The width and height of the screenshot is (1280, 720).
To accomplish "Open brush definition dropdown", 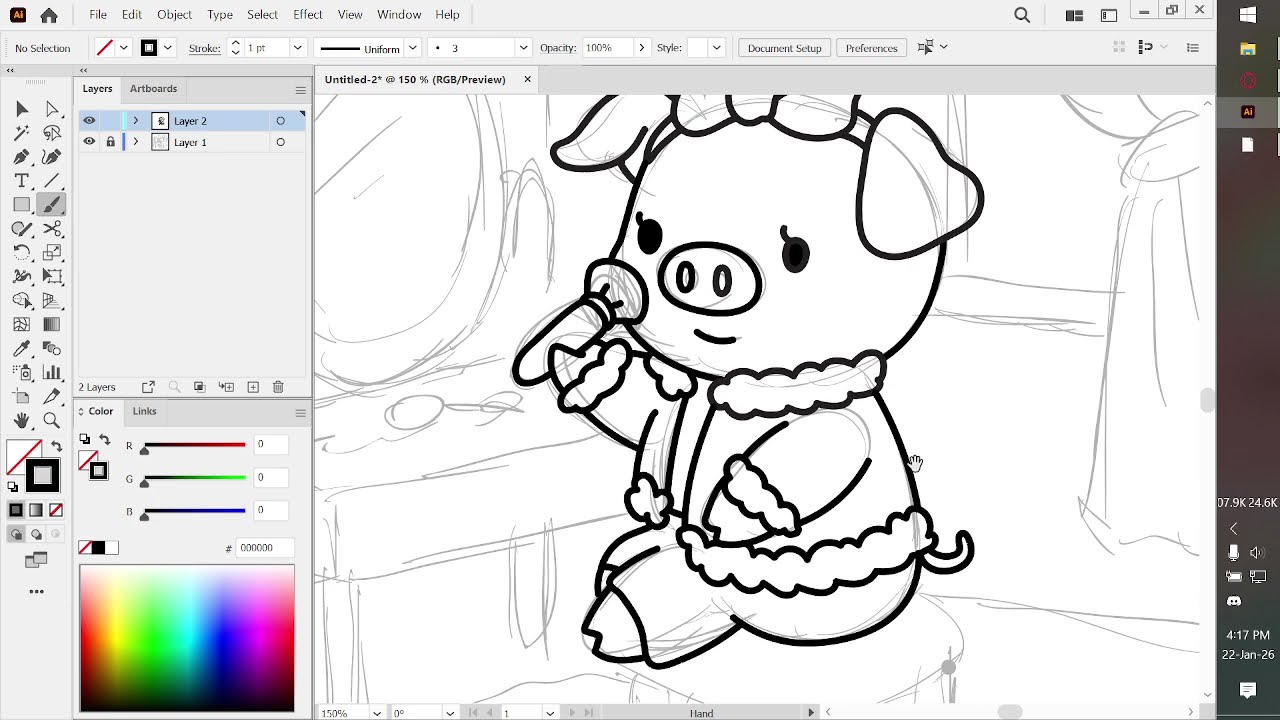I will (522, 48).
